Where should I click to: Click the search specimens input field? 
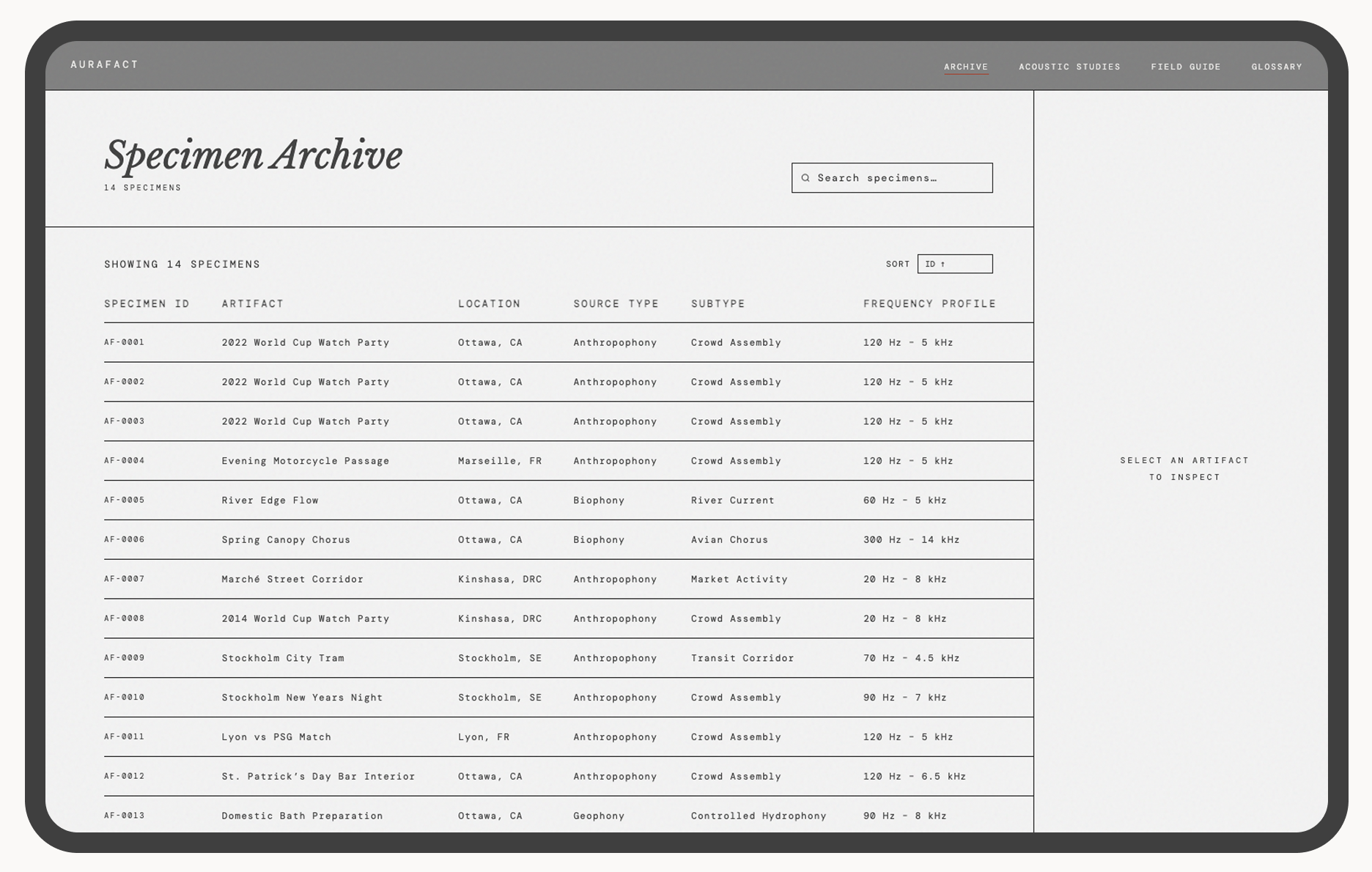point(893,178)
